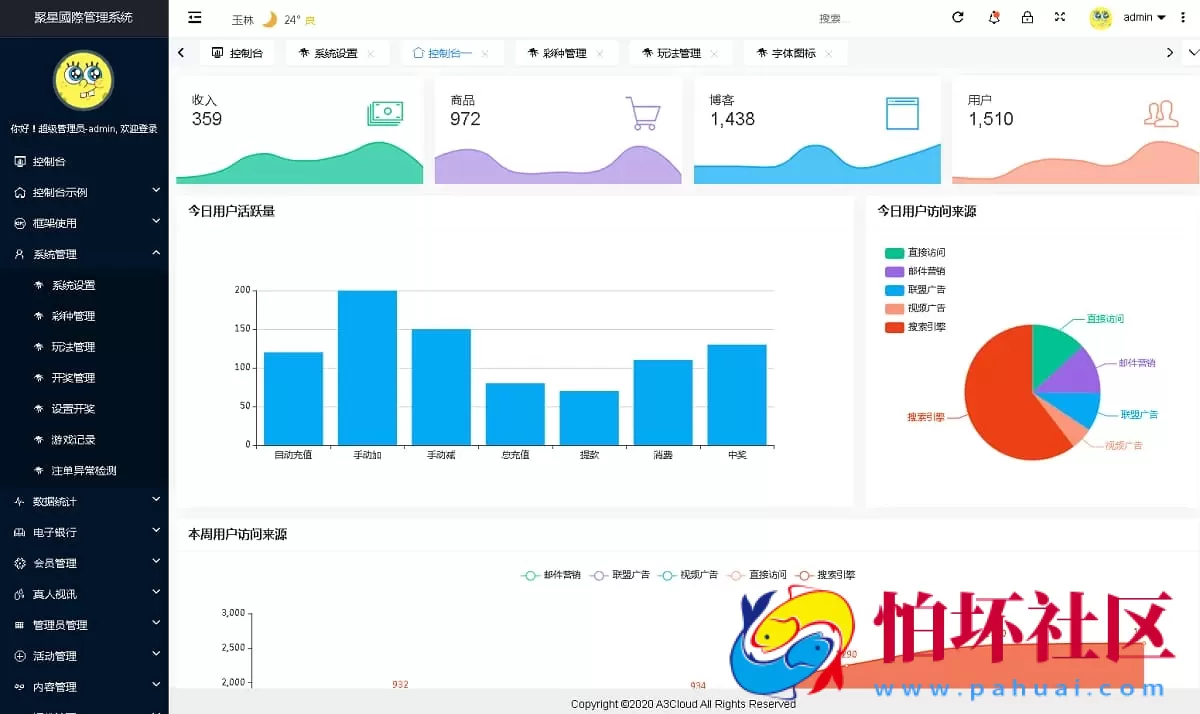Click the admin avatar in top bar
1200x714 pixels.
pyautogui.click(x=1100, y=17)
